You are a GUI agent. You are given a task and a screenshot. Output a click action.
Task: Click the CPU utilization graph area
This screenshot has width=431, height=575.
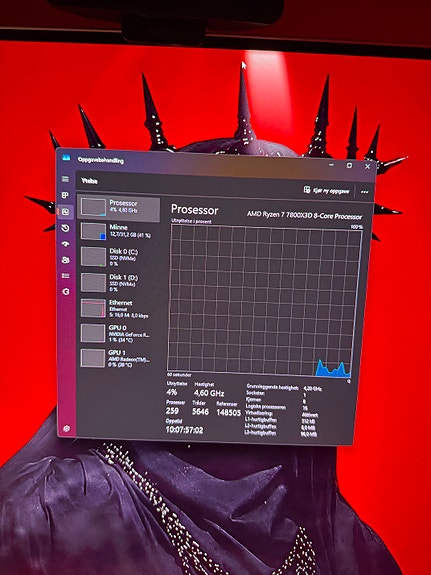pos(264,300)
